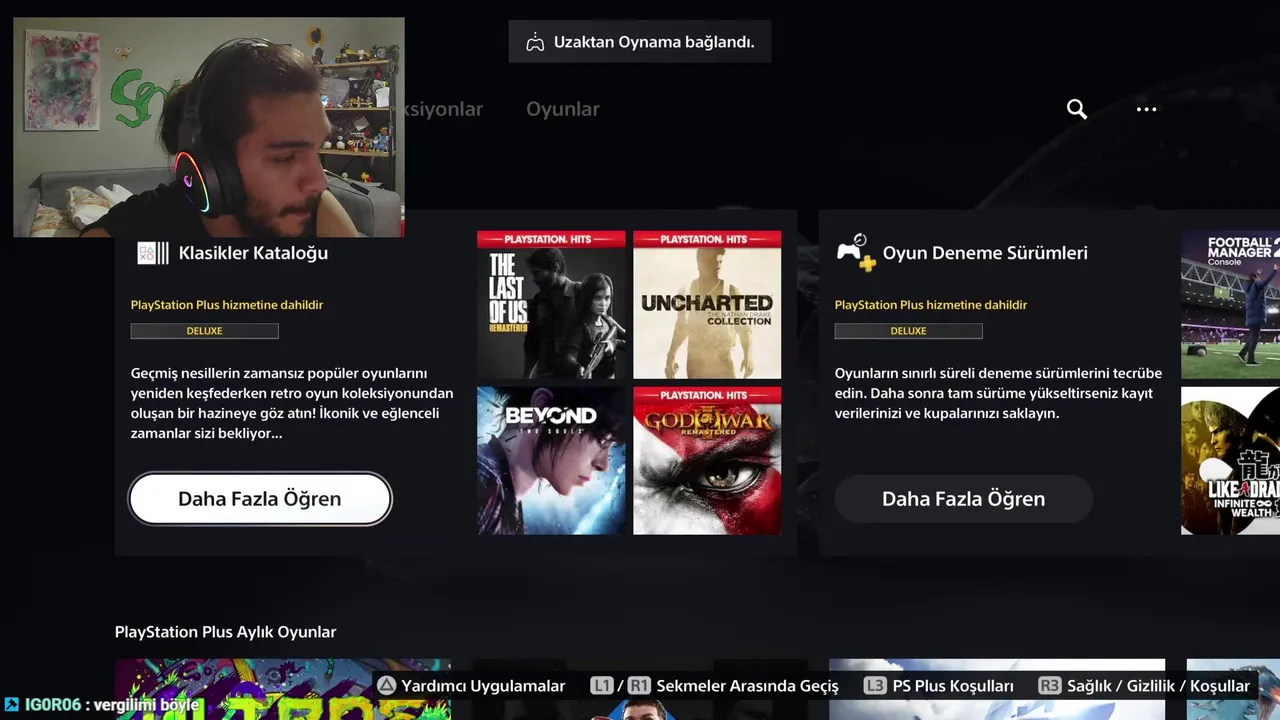Screen dimensions: 1280x720
Task: Open the three-dots more options menu
Action: (x=1147, y=109)
